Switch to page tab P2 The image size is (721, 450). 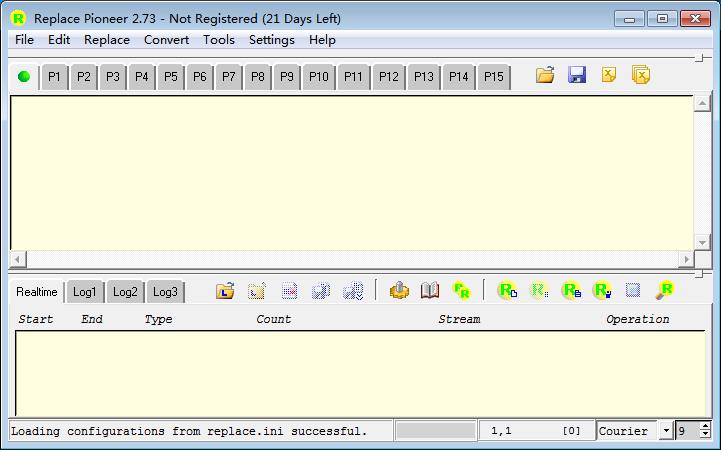84,77
